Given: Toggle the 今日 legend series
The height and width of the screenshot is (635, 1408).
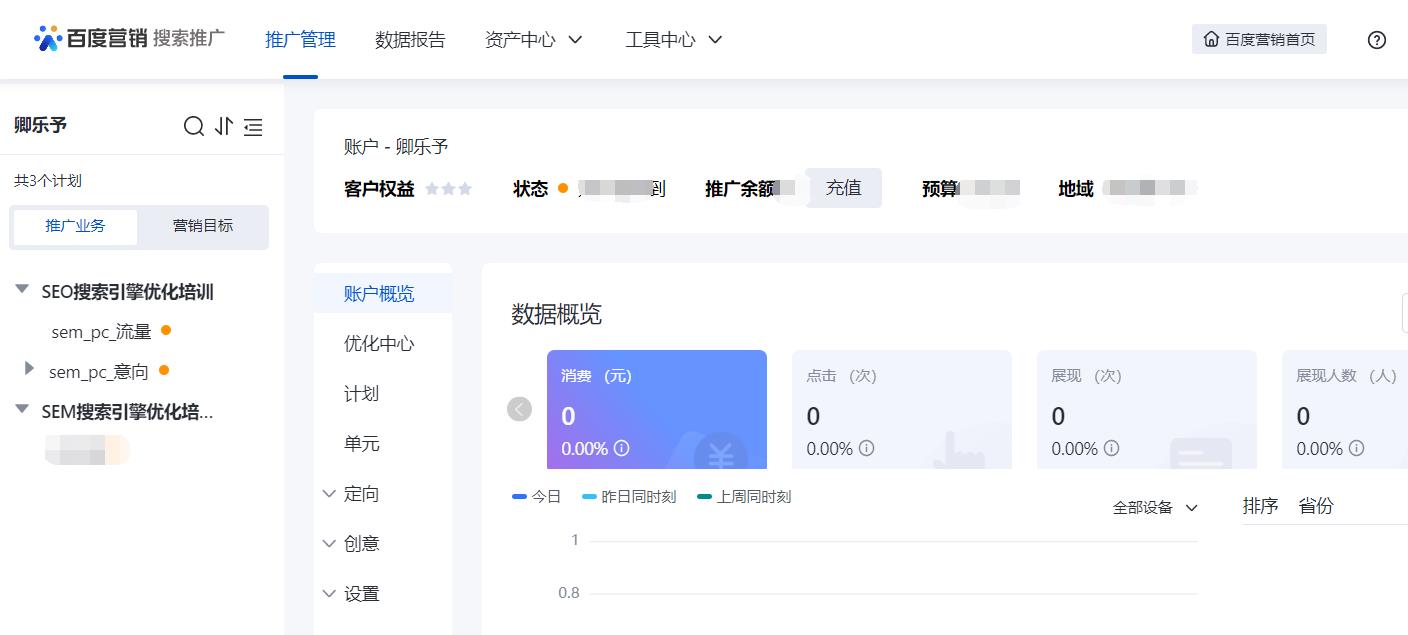Looking at the screenshot, I should tap(537, 496).
